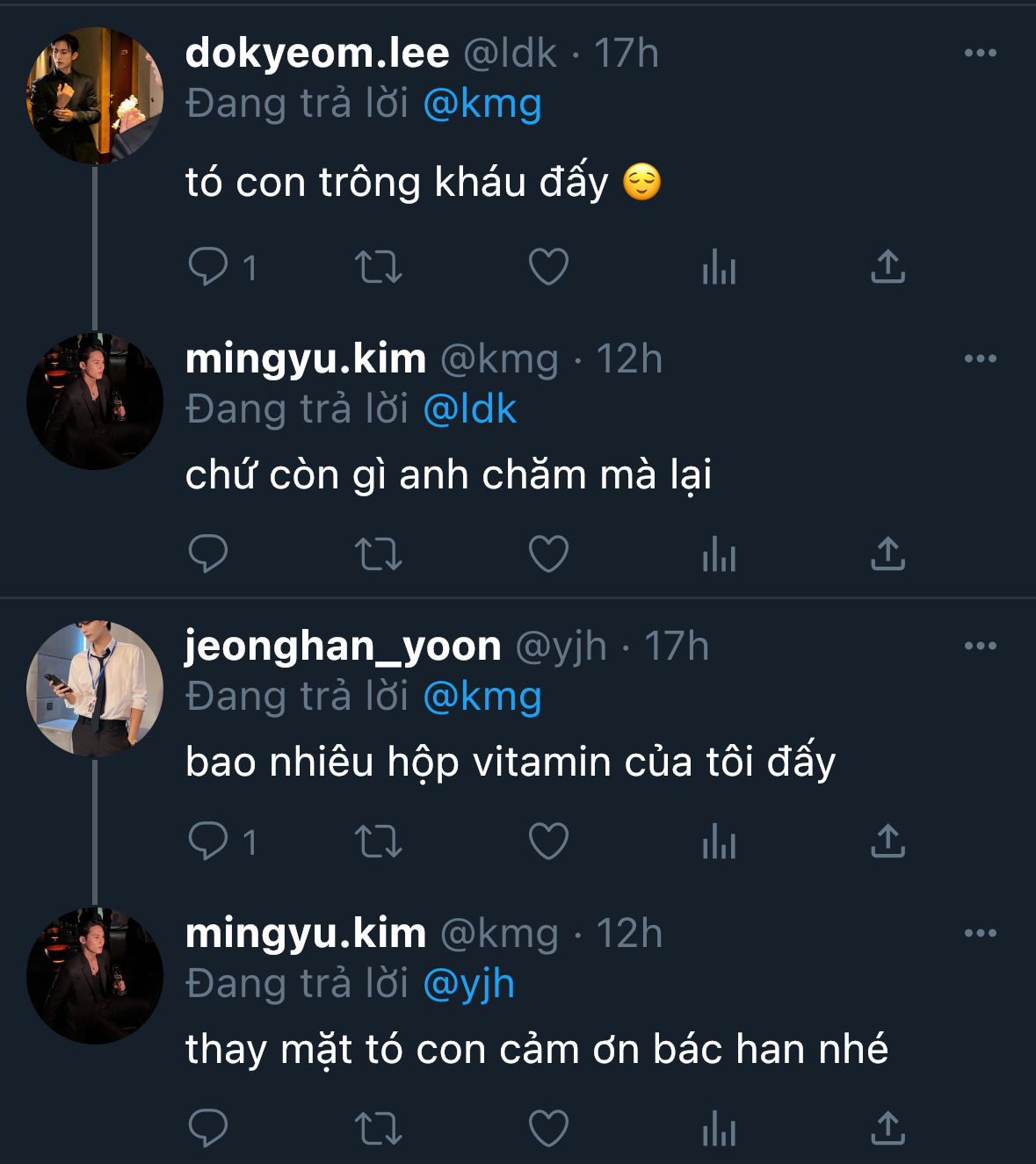Like jeonghan_yoon's vitamin tweet

548,842
